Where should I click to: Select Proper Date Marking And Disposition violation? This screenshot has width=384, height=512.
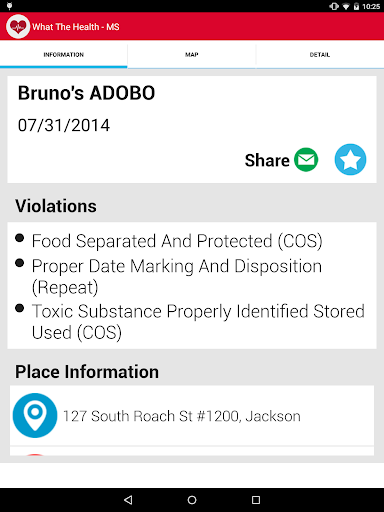point(177,277)
